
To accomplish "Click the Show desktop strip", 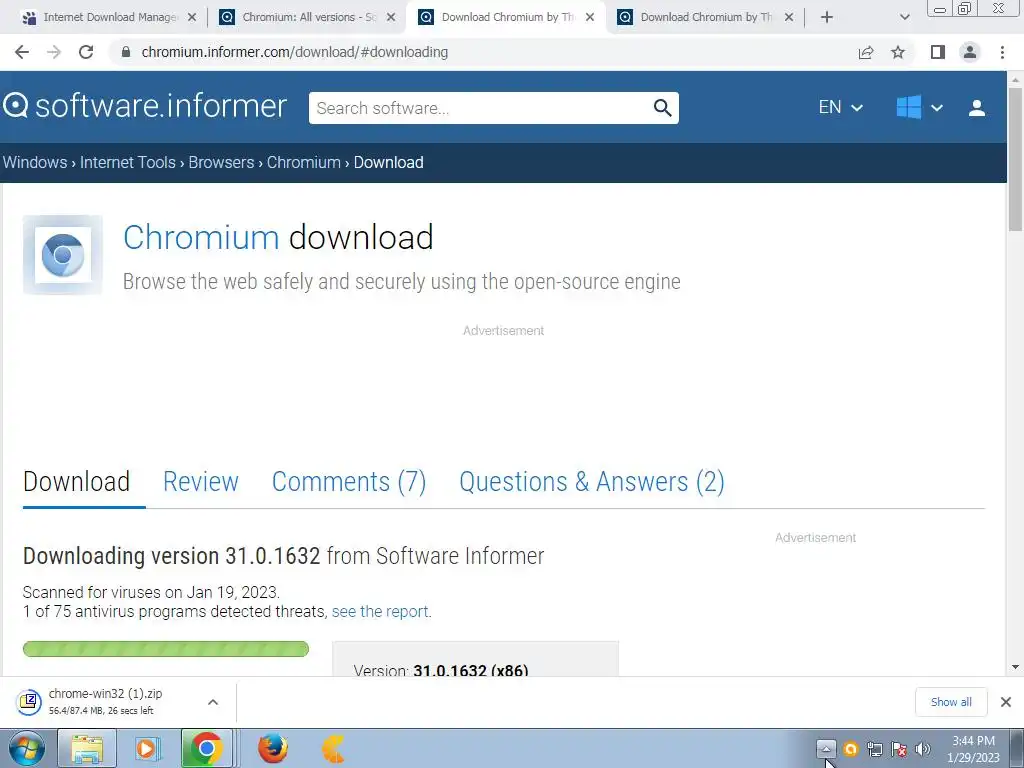I will click(x=1017, y=748).
